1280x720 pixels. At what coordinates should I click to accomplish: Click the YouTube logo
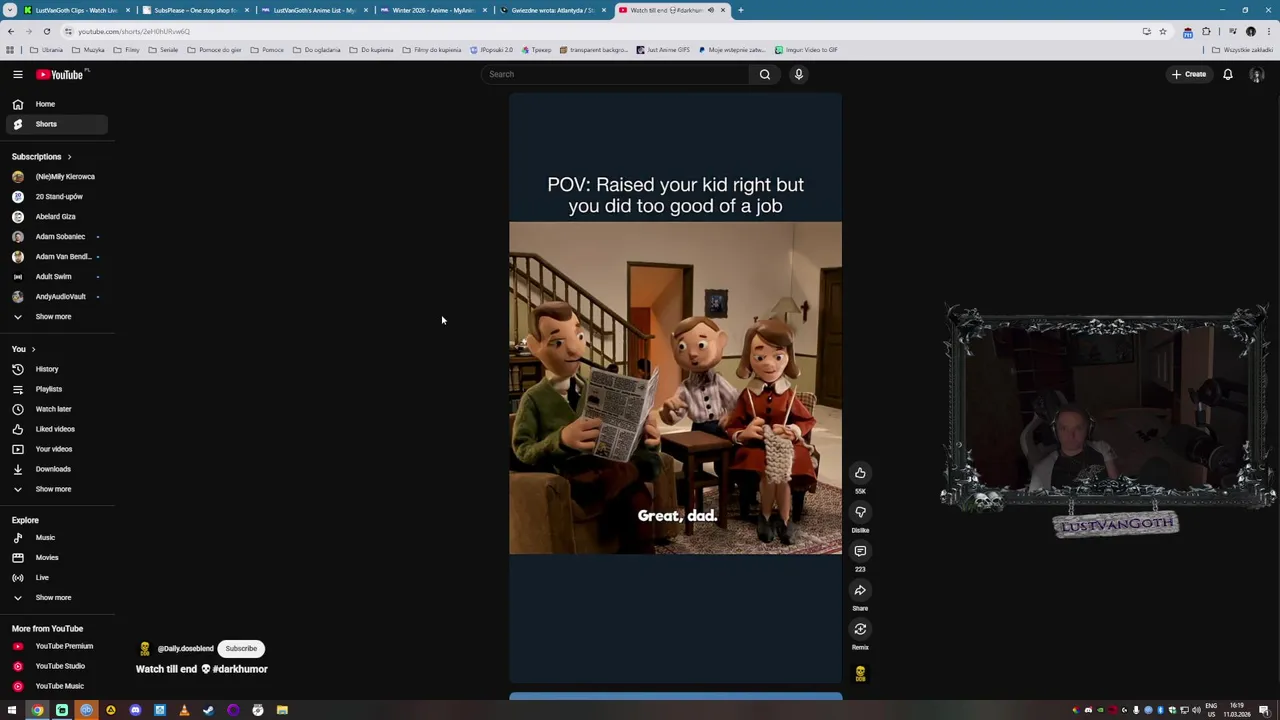tap(62, 74)
